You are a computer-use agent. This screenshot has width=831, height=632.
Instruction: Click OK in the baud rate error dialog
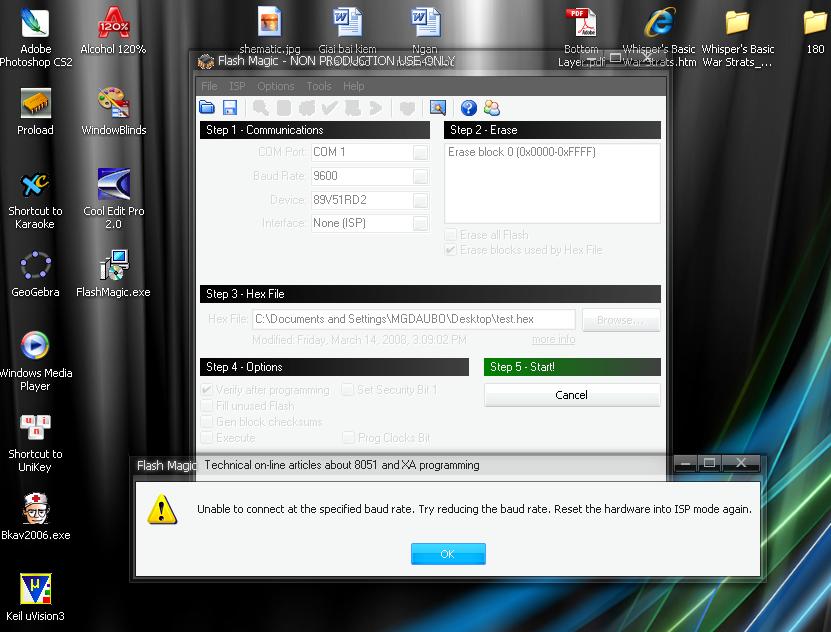point(448,554)
